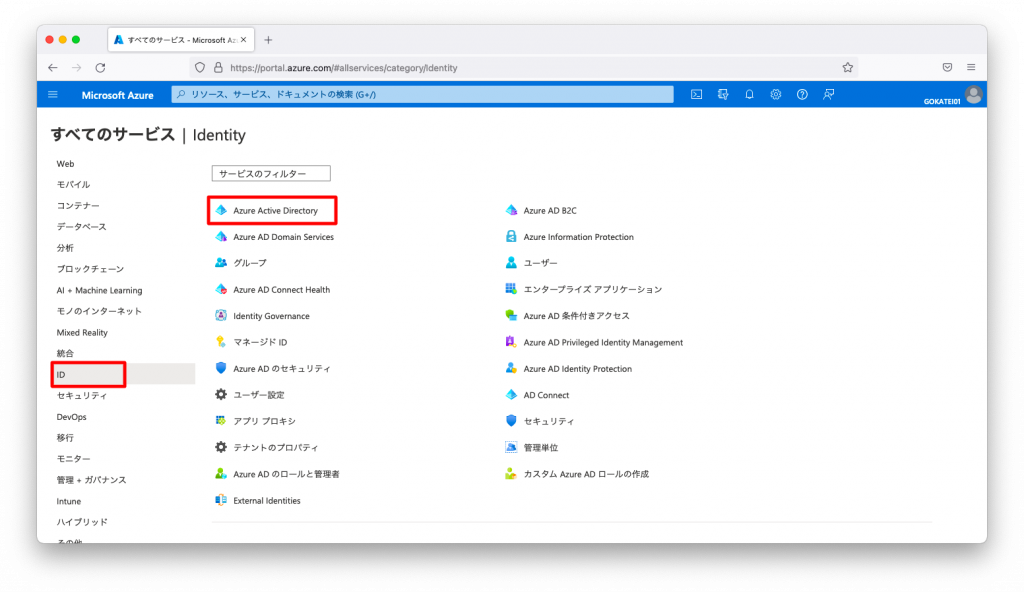Select the ID category in sidebar

tap(88, 374)
